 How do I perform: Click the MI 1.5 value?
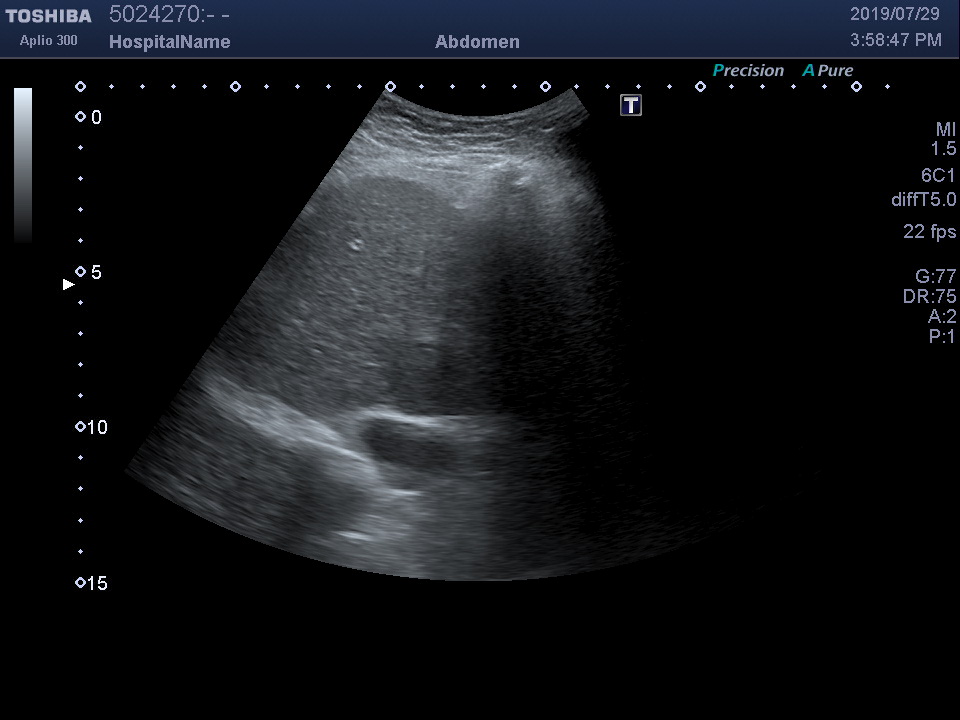pos(943,138)
